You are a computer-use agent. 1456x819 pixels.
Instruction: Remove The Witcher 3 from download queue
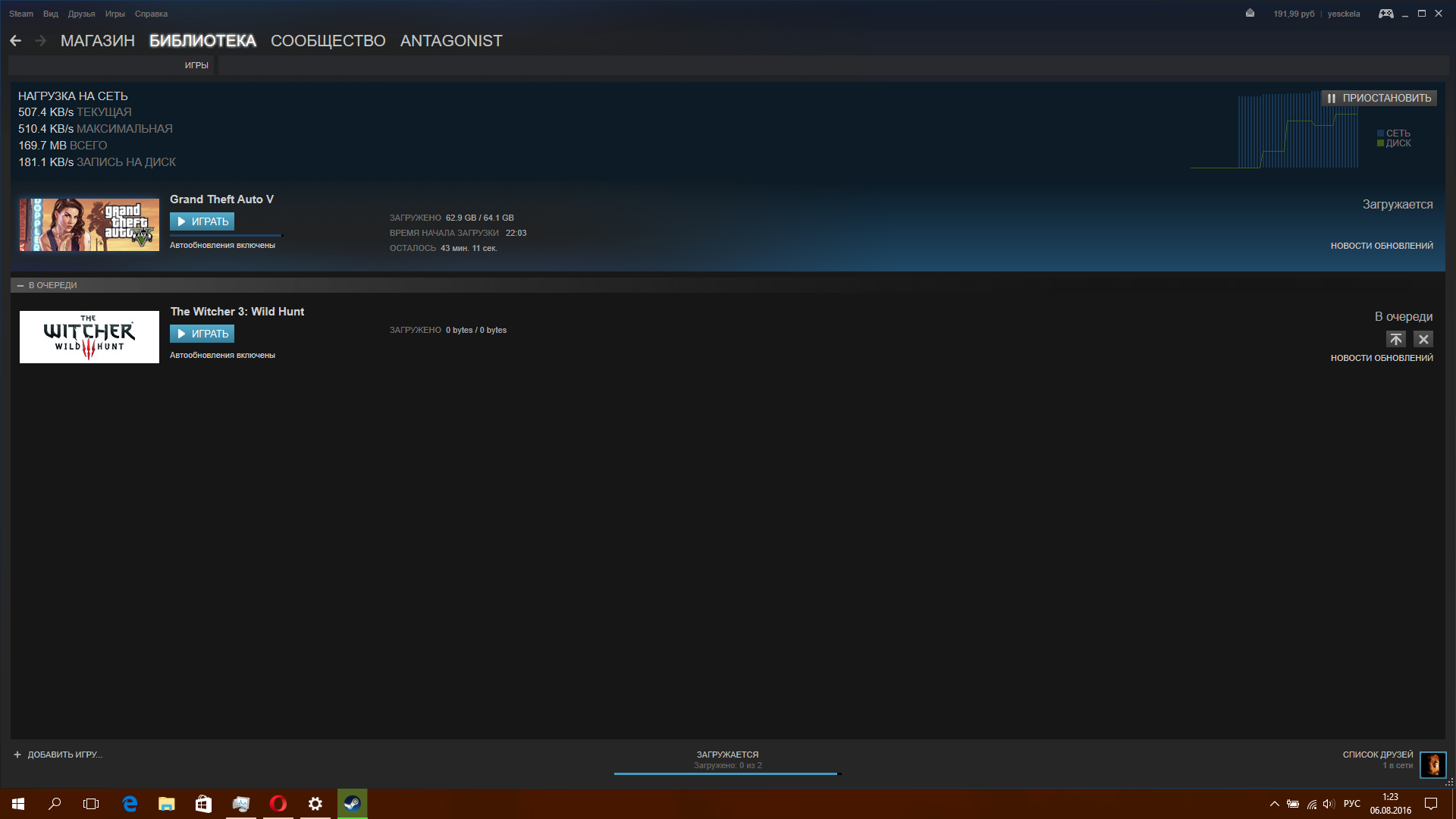pyautogui.click(x=1423, y=340)
